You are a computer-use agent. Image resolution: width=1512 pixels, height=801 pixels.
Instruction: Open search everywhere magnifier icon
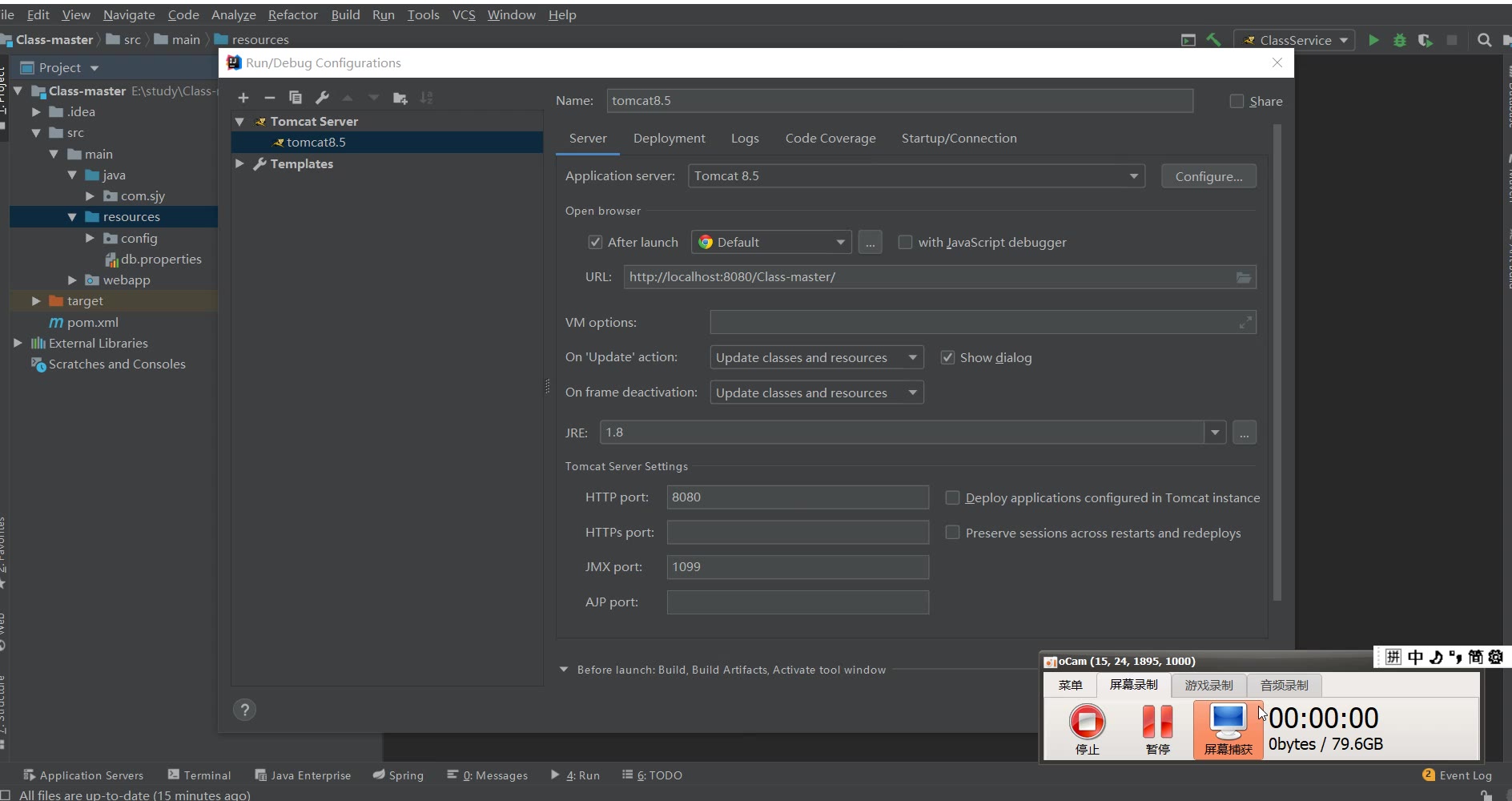click(x=1484, y=40)
